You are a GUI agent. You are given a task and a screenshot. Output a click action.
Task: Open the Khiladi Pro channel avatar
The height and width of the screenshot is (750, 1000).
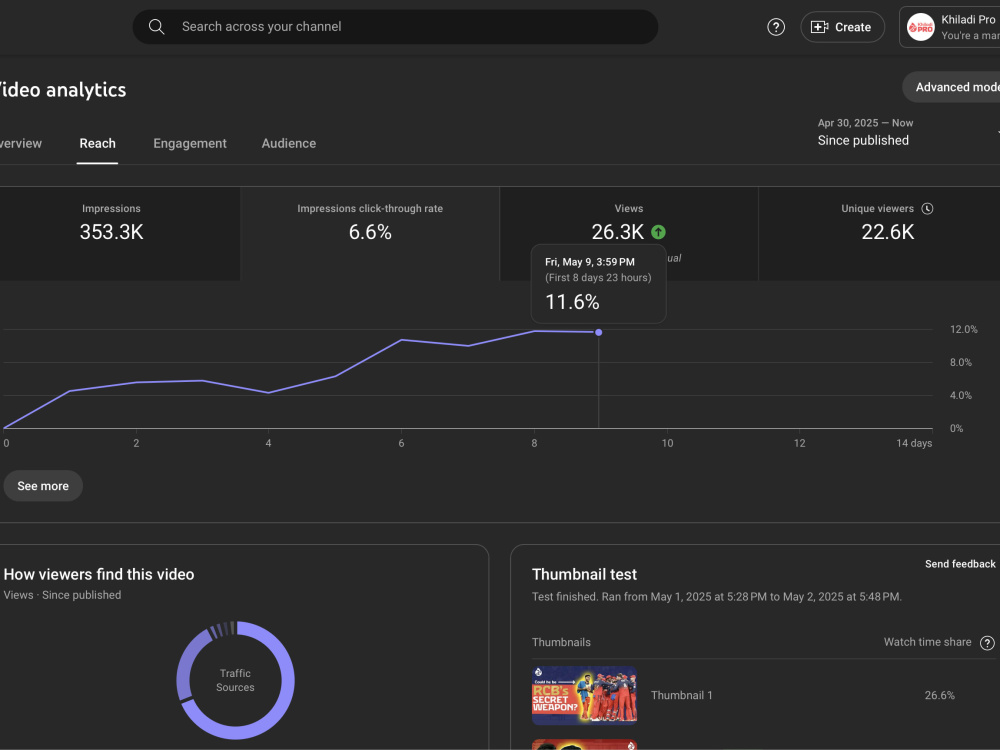(920, 27)
